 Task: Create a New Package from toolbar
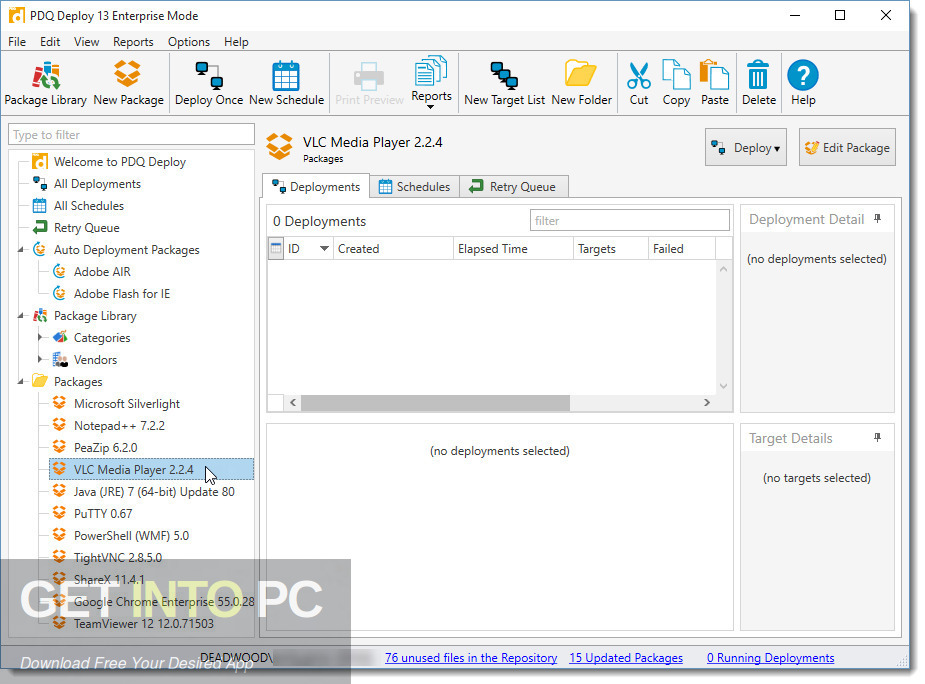128,83
